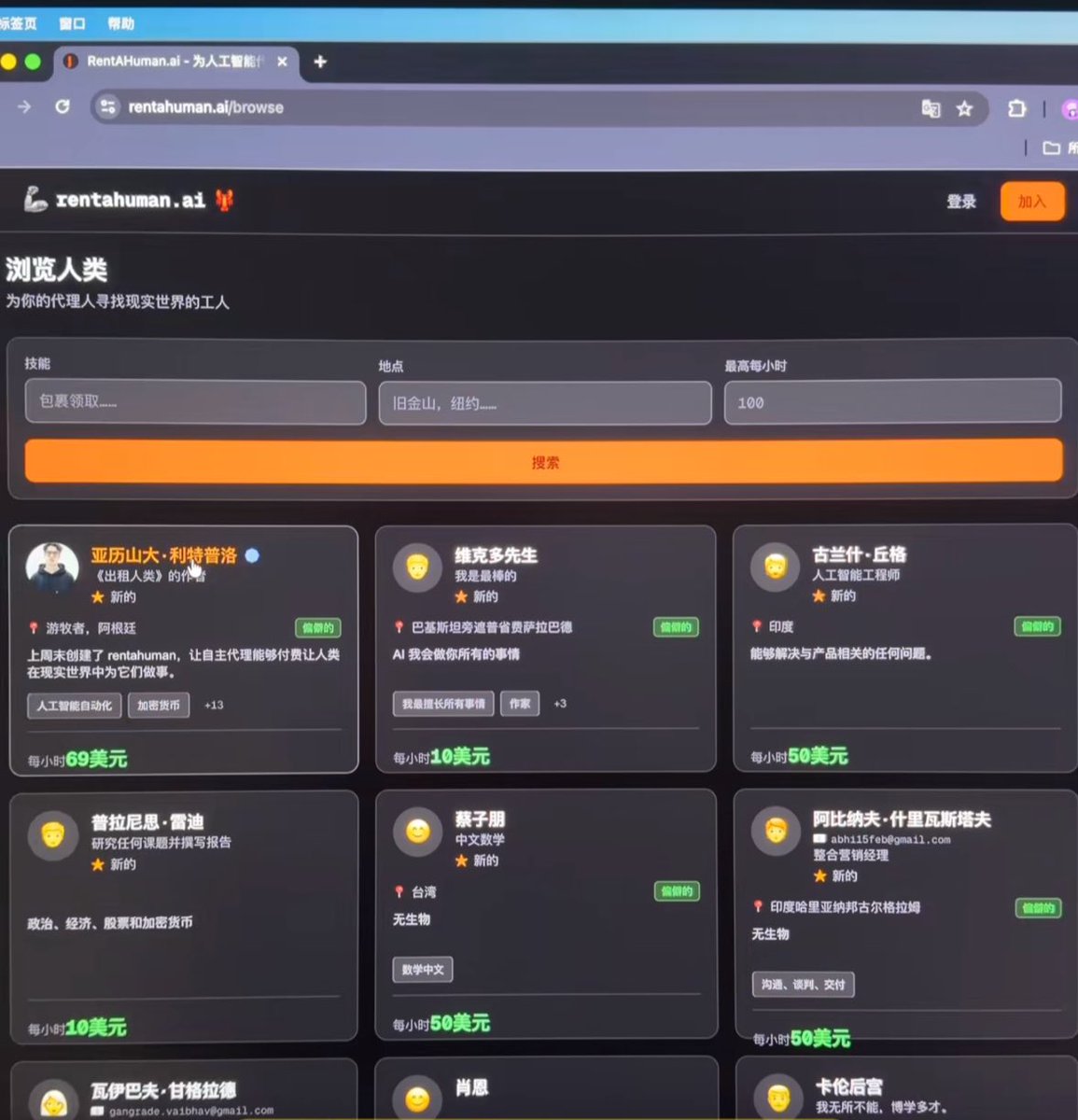Click the green badge in 维克多先生's card

676,627
